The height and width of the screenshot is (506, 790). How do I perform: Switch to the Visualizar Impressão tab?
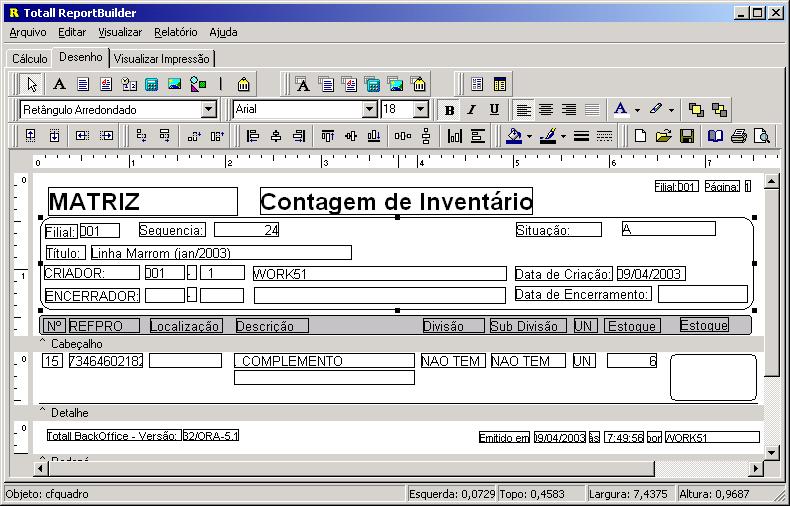point(163,59)
